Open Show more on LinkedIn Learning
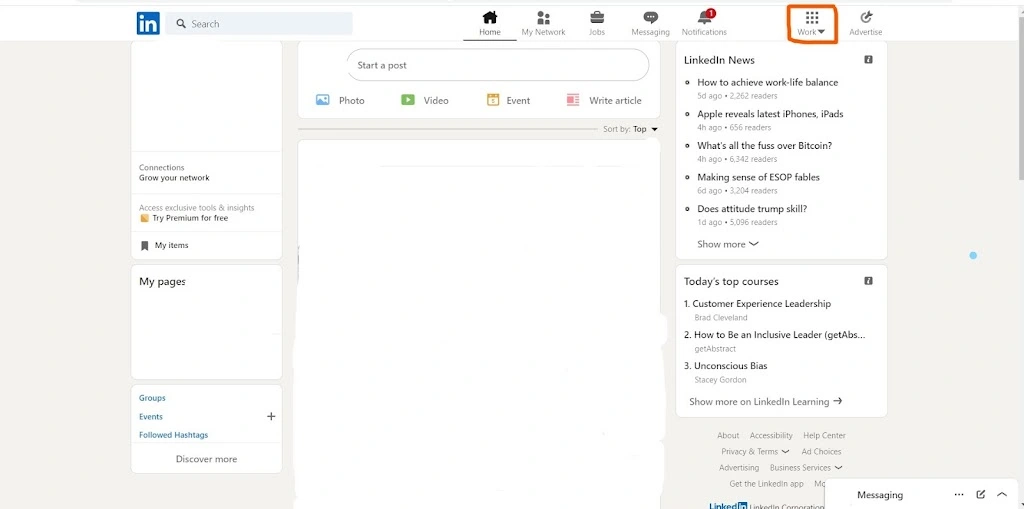Screen dimensions: 1024x509 click(765, 401)
